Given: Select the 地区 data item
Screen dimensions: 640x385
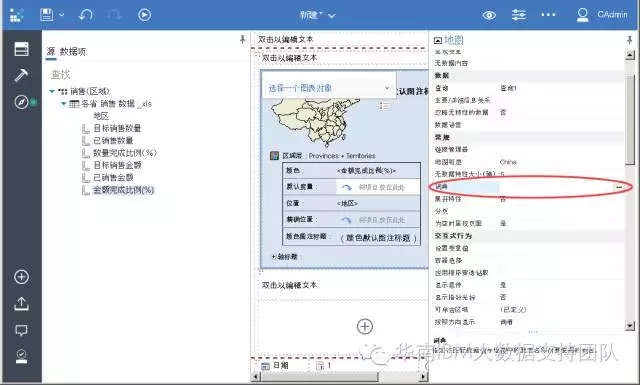Looking at the screenshot, I should [x=101, y=116].
